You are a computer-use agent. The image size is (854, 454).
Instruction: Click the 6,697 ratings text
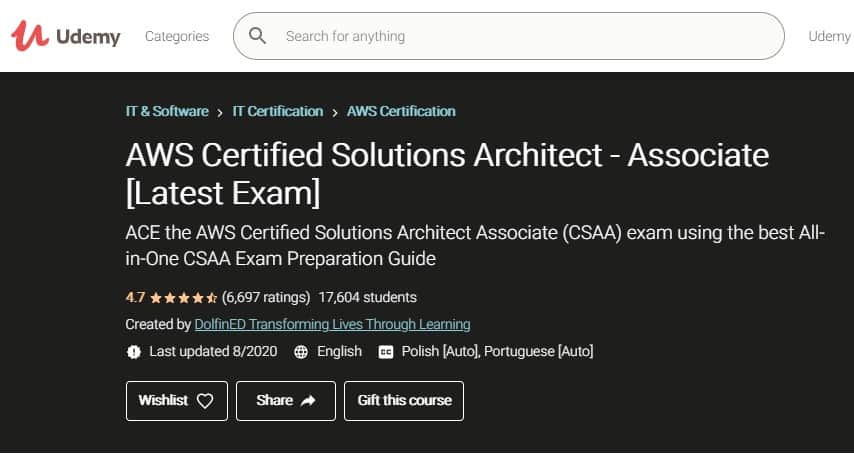pyautogui.click(x=265, y=297)
